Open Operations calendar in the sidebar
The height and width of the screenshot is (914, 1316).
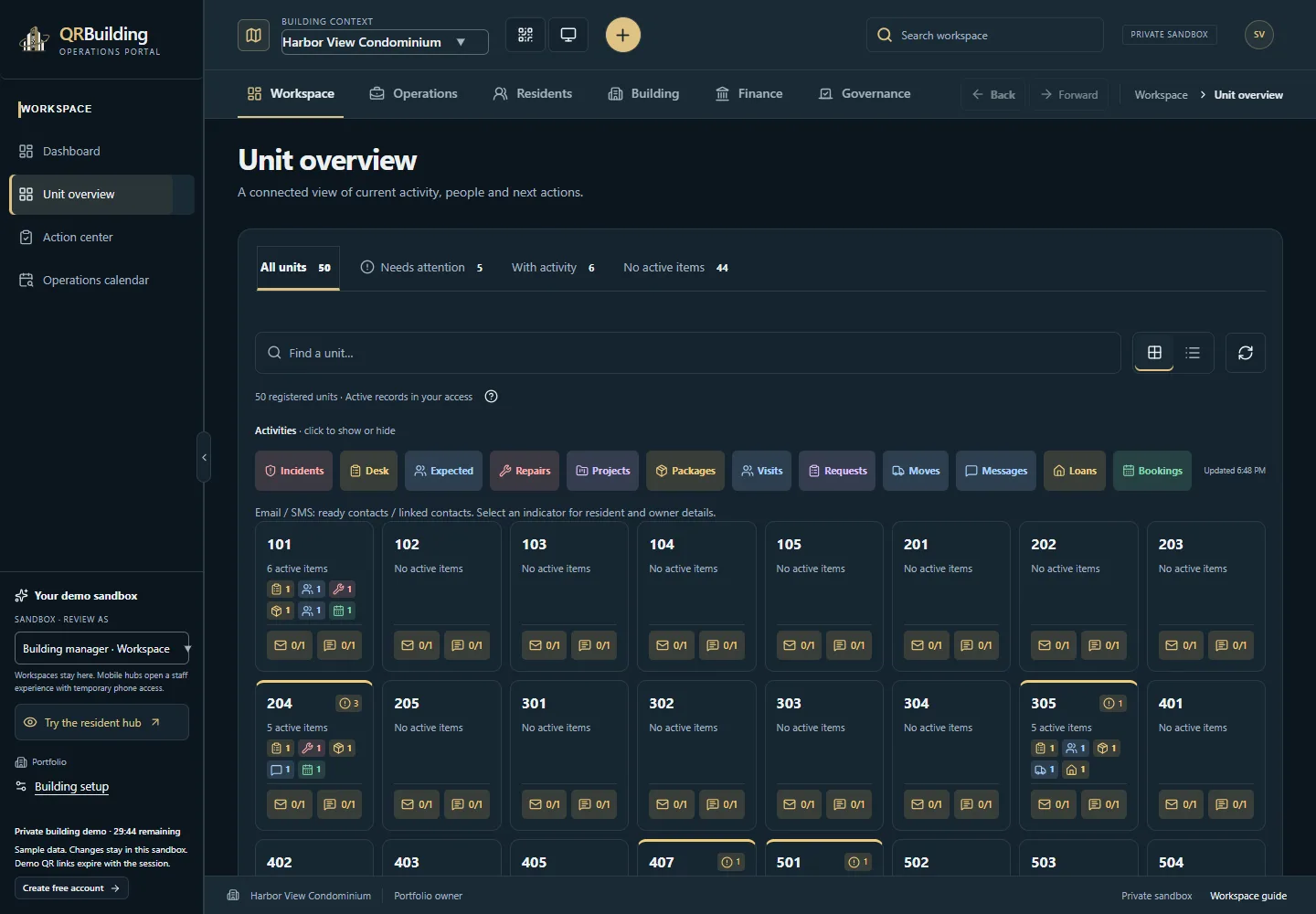pos(102,281)
